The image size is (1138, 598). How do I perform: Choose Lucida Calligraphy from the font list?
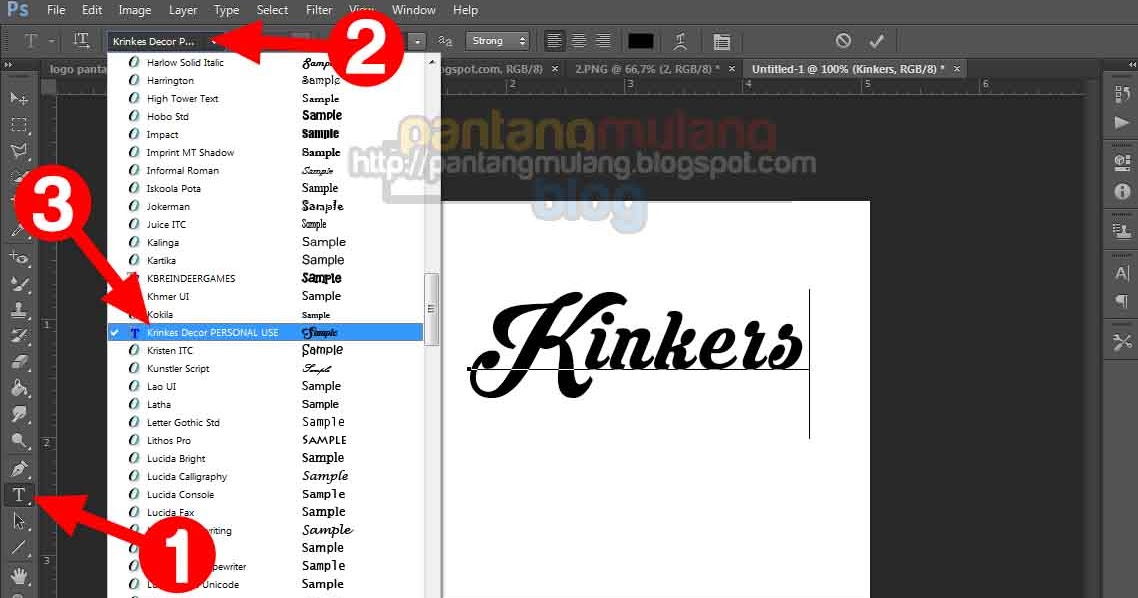187,477
